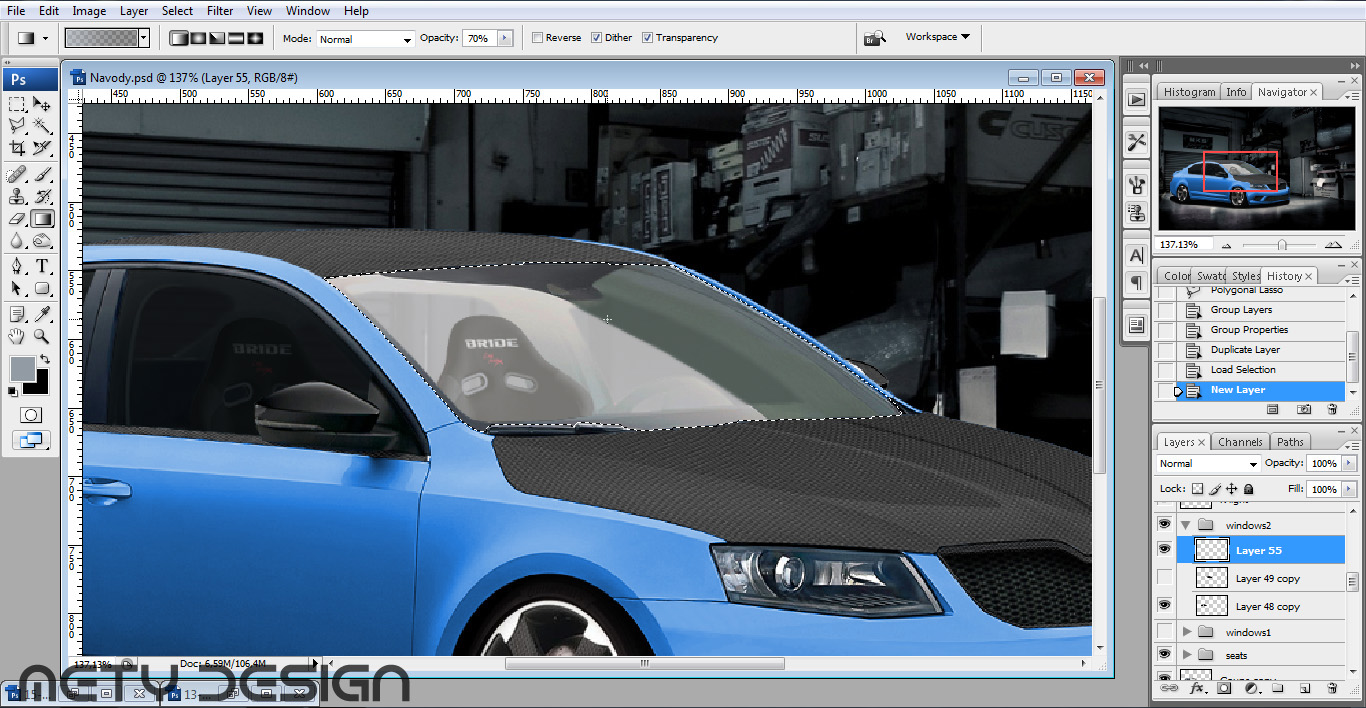Choose the Eyedropper tool
Screen dimensions: 1366x708
42,315
